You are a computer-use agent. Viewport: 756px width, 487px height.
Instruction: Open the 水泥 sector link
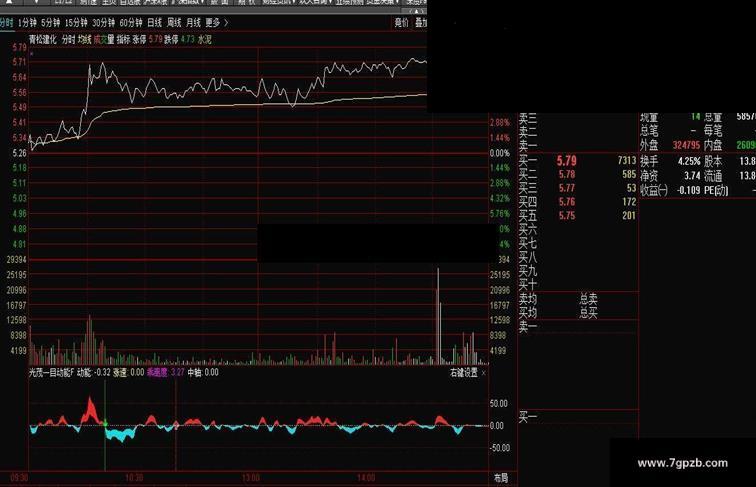[x=204, y=40]
